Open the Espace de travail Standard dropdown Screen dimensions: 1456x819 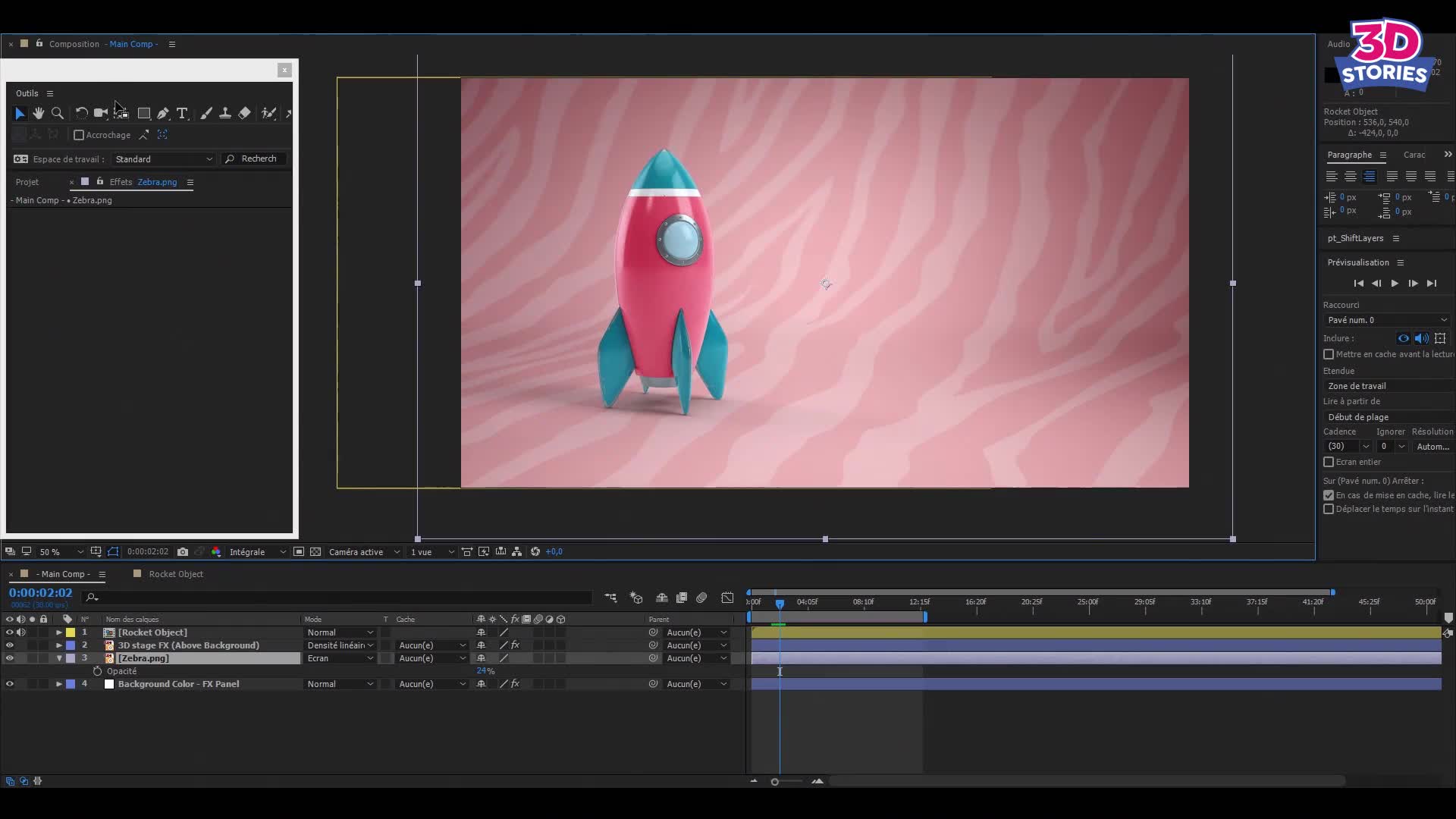pyautogui.click(x=164, y=159)
